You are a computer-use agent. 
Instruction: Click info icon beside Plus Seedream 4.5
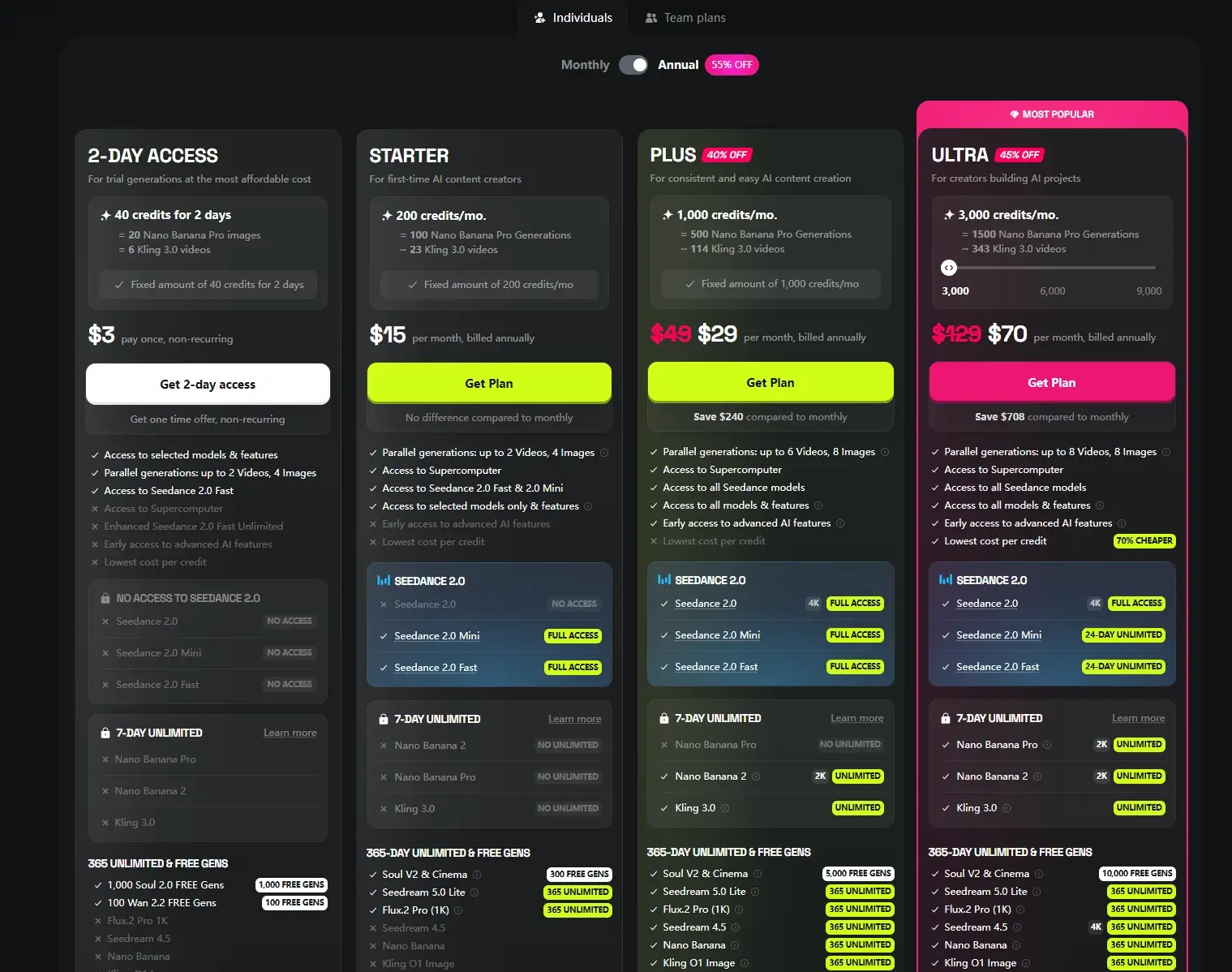[x=736, y=927]
